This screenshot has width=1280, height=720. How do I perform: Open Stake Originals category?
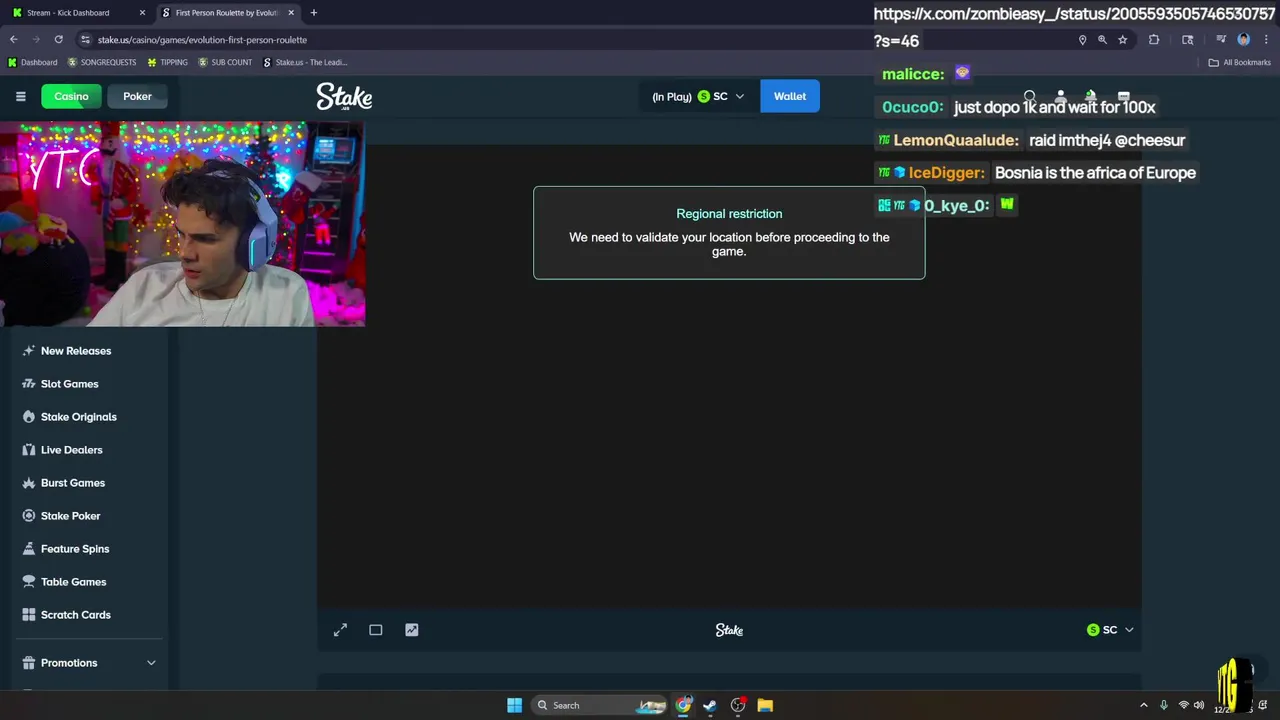79,417
